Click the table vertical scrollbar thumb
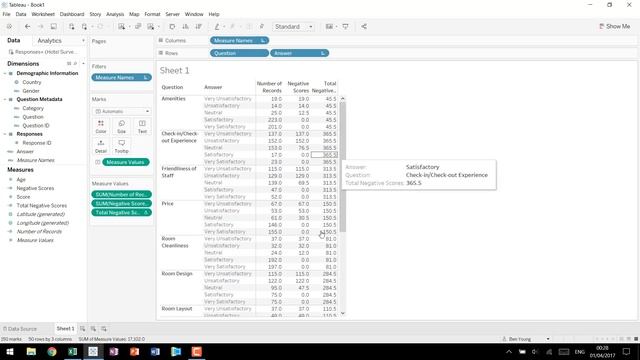640x360 pixels. [x=342, y=167]
